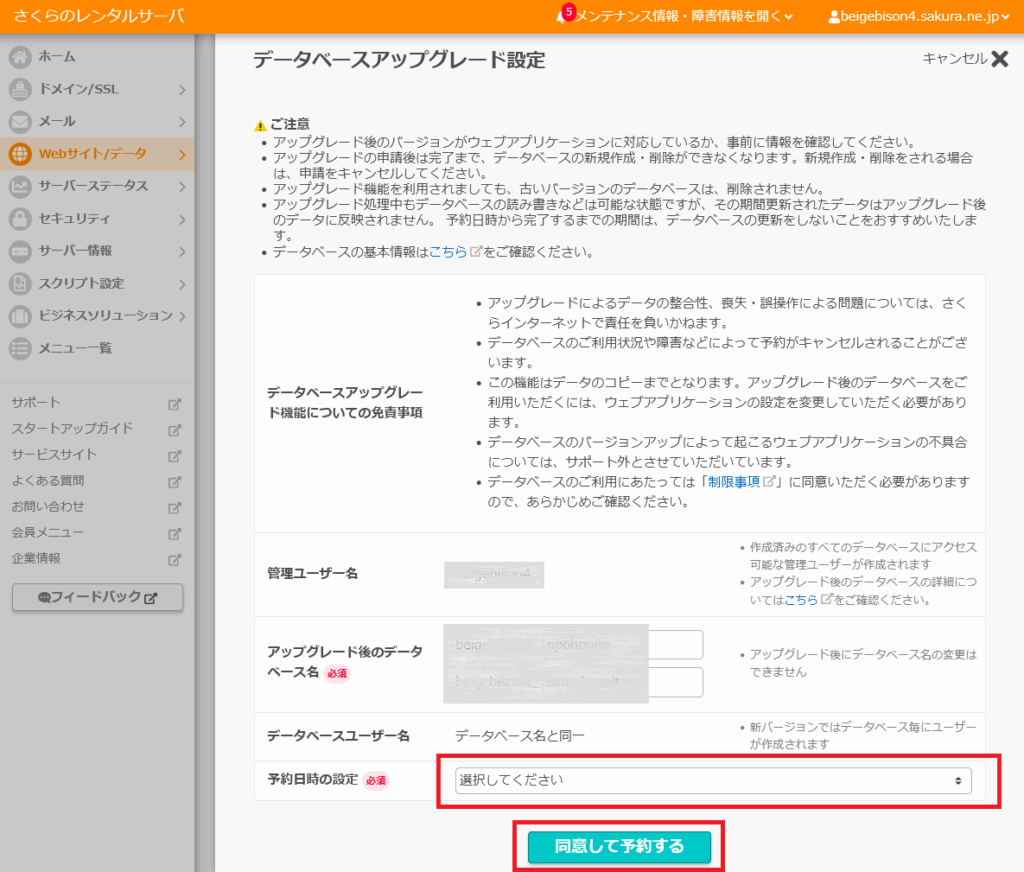Click the 制限事項 link
The image size is (1024, 872).
click(734, 482)
